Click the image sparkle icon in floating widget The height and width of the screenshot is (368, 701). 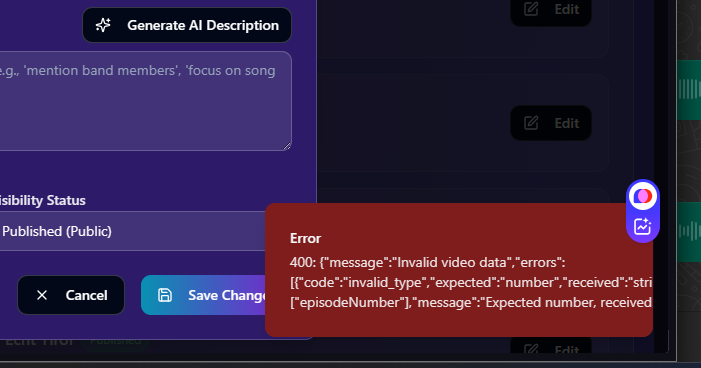pos(642,227)
